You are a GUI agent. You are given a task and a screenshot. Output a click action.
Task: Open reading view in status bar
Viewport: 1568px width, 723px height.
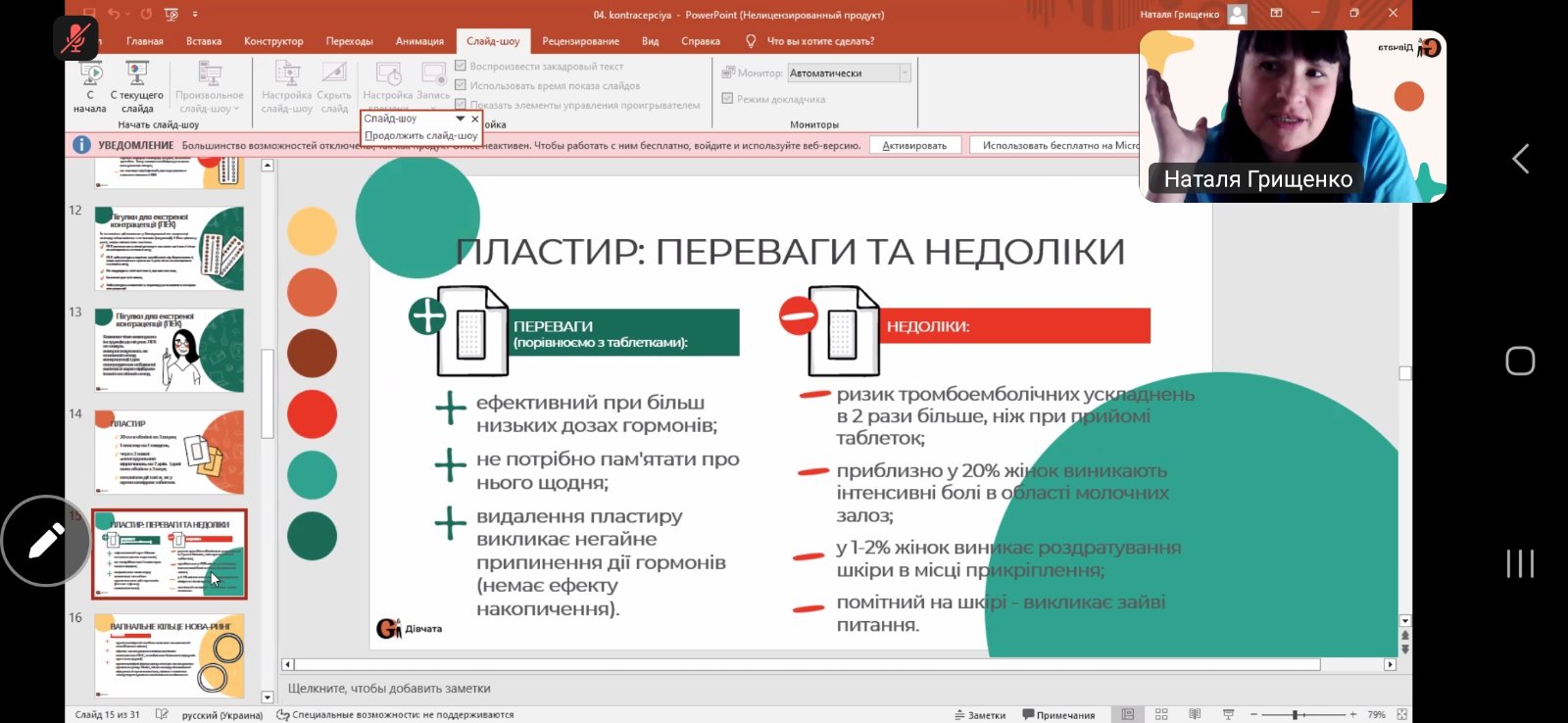(1195, 714)
